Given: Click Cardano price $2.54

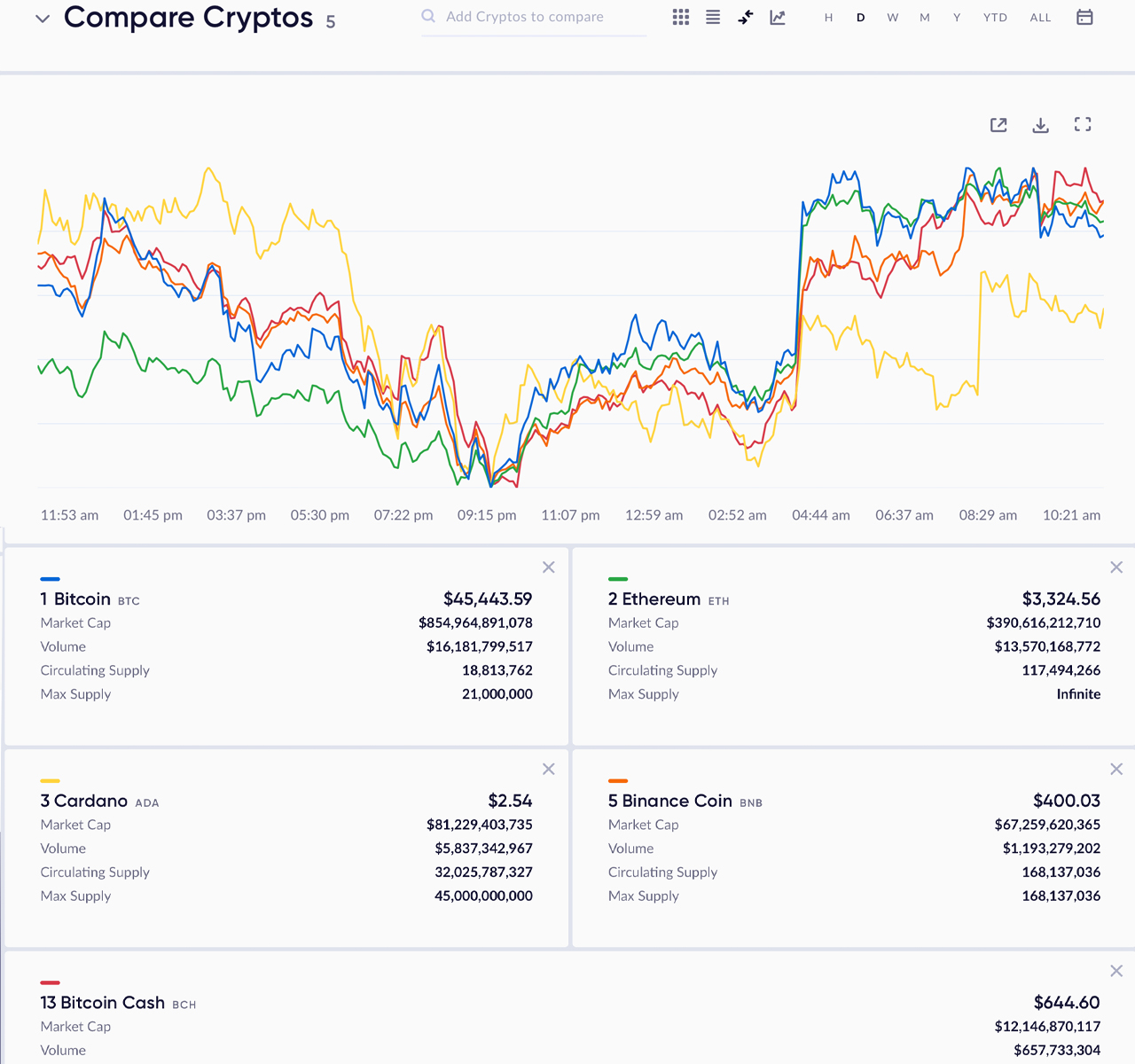Looking at the screenshot, I should coord(510,801).
